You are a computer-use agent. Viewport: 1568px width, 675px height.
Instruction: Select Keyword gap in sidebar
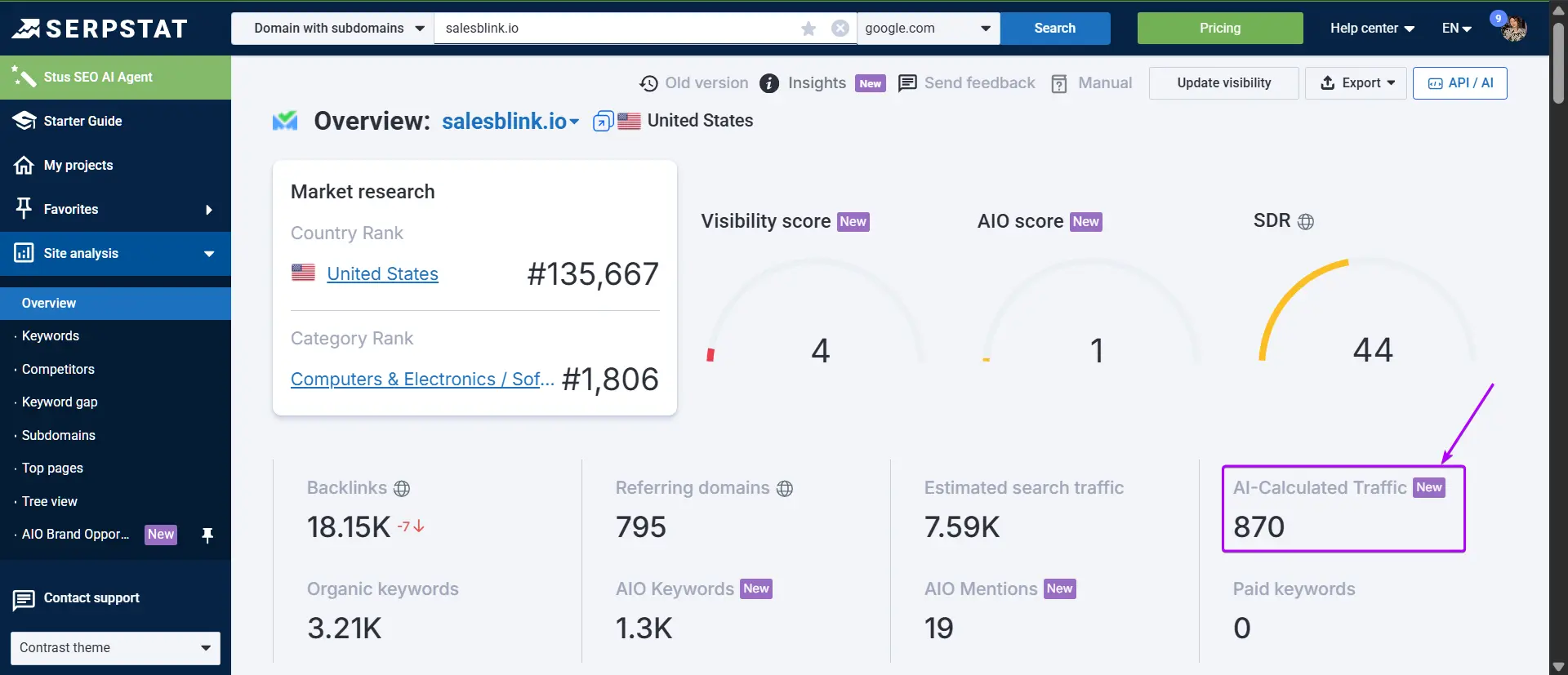(x=60, y=402)
